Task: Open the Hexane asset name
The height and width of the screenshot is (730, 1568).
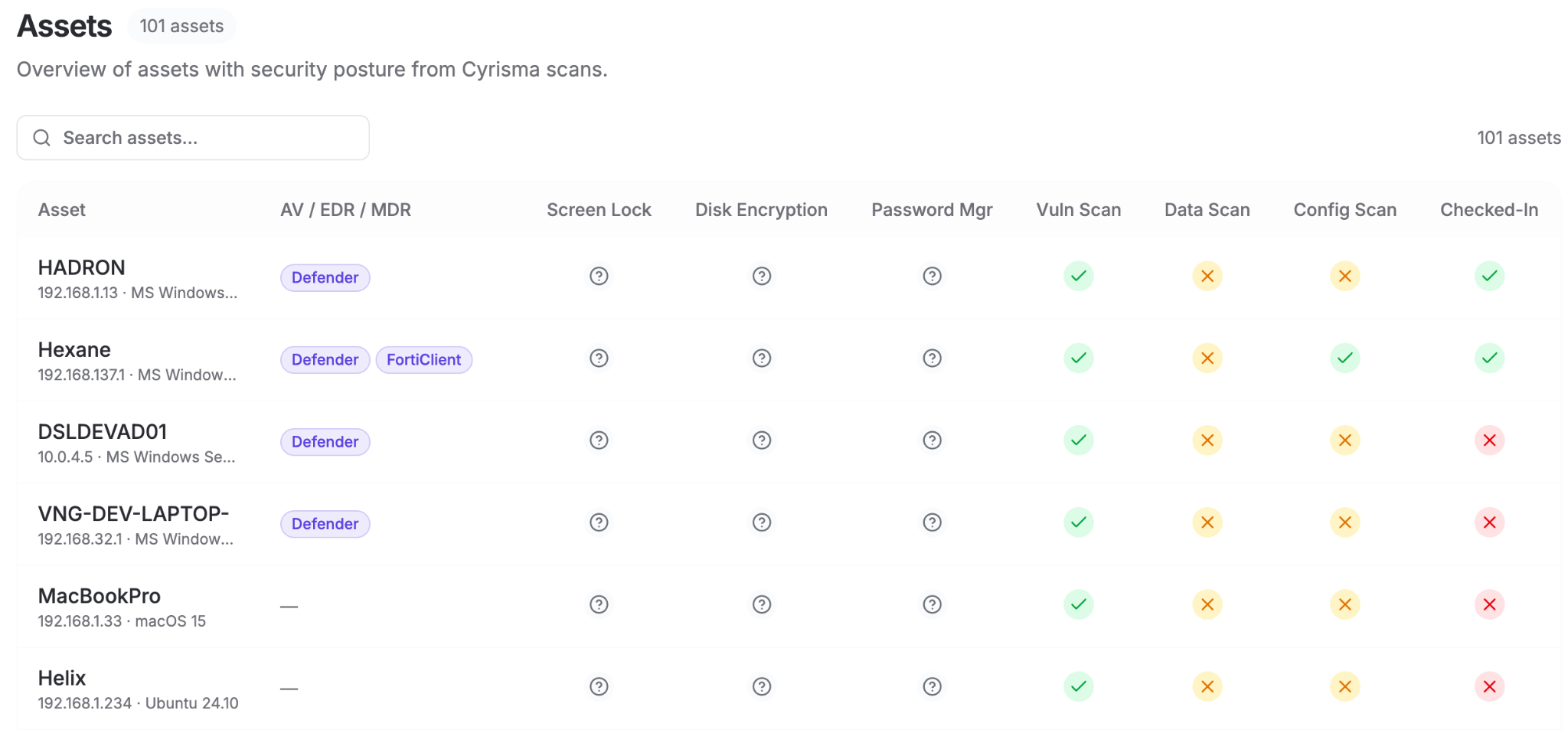Action: pos(74,349)
